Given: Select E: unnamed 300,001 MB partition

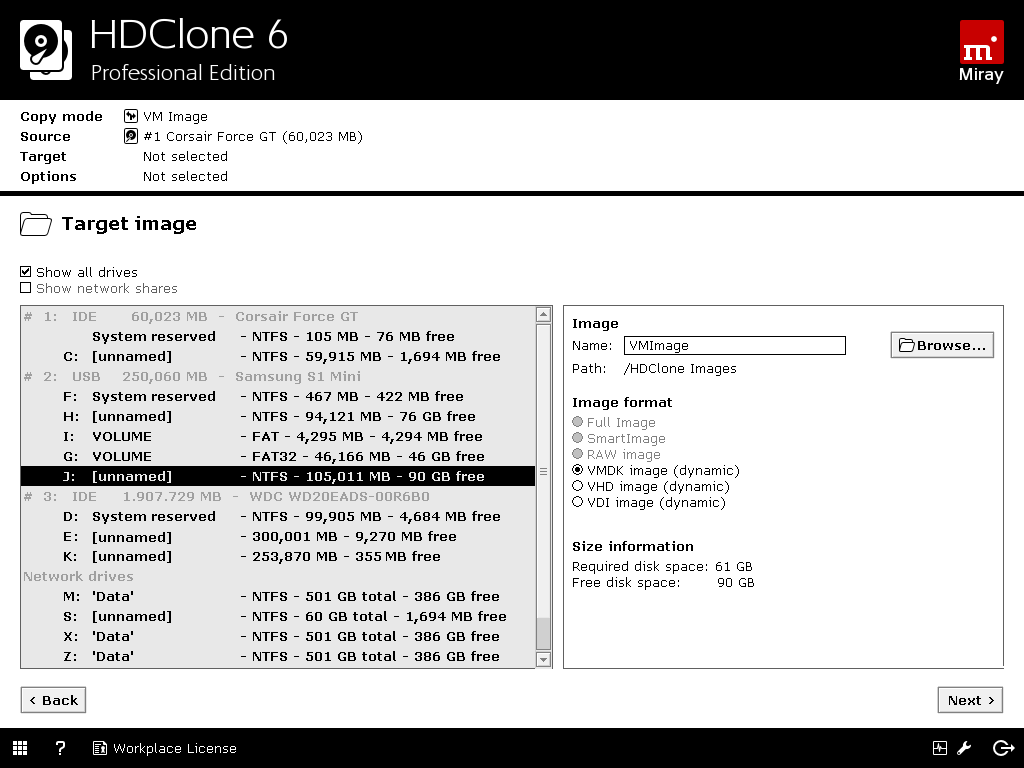Looking at the screenshot, I should (x=278, y=536).
